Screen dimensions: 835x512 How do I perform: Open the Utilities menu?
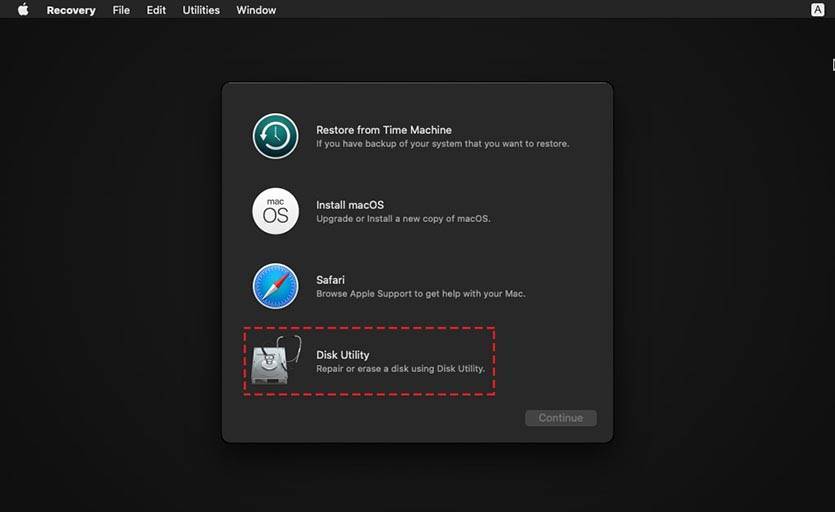pyautogui.click(x=203, y=10)
